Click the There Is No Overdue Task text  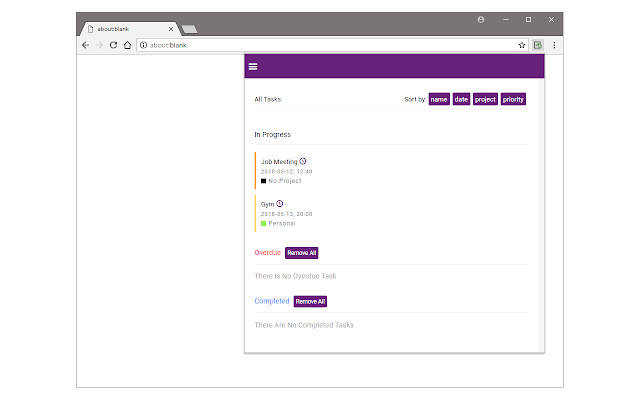pos(296,276)
